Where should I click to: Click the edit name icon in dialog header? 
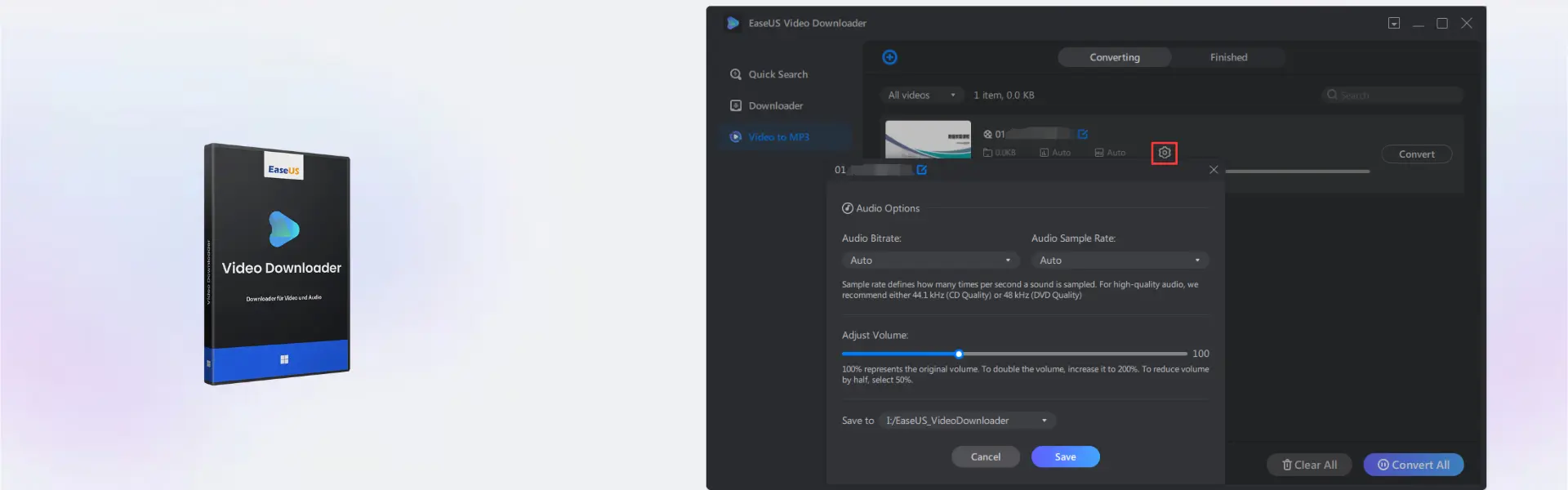click(x=922, y=170)
